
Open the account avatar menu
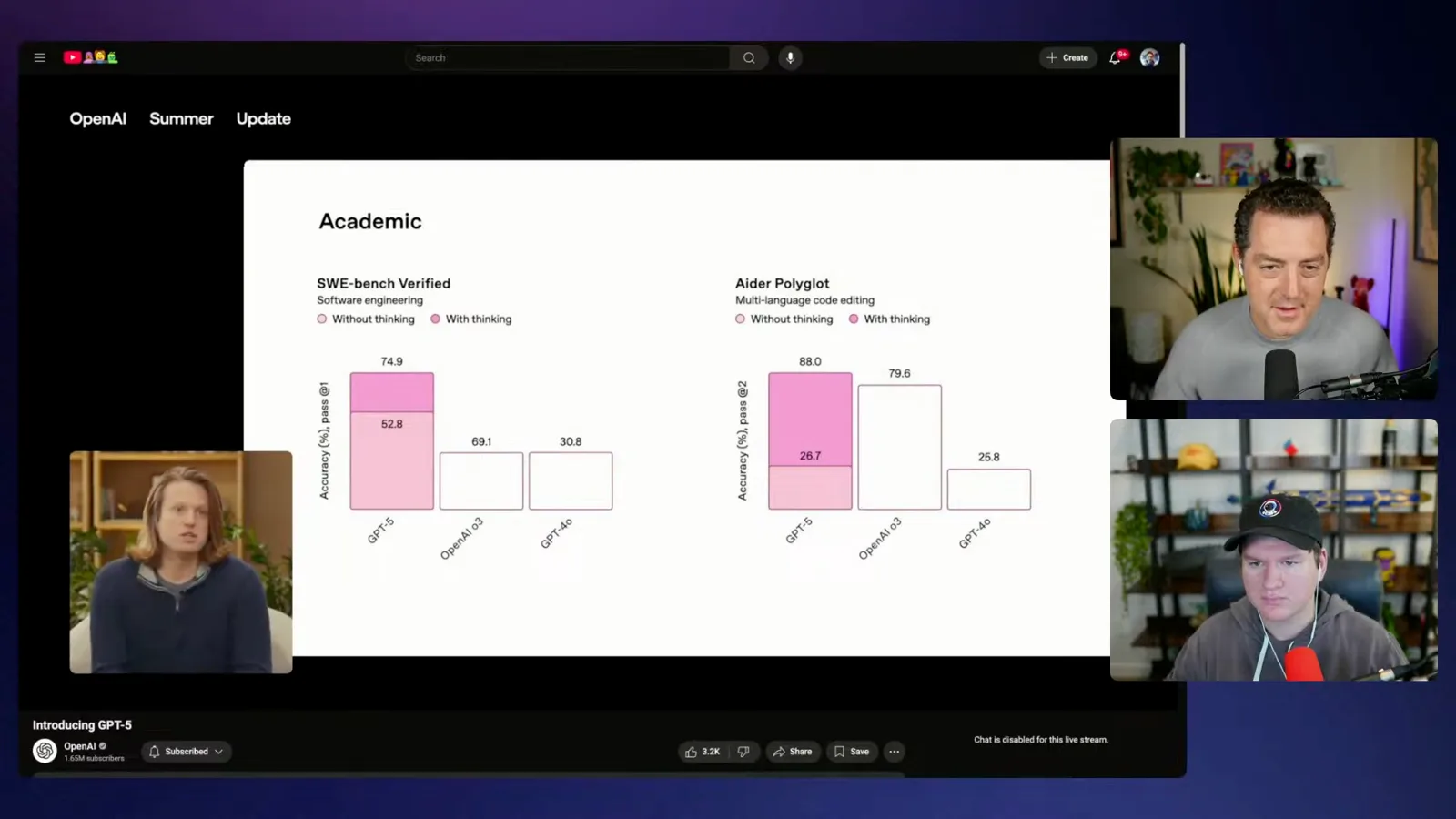coord(1149,57)
